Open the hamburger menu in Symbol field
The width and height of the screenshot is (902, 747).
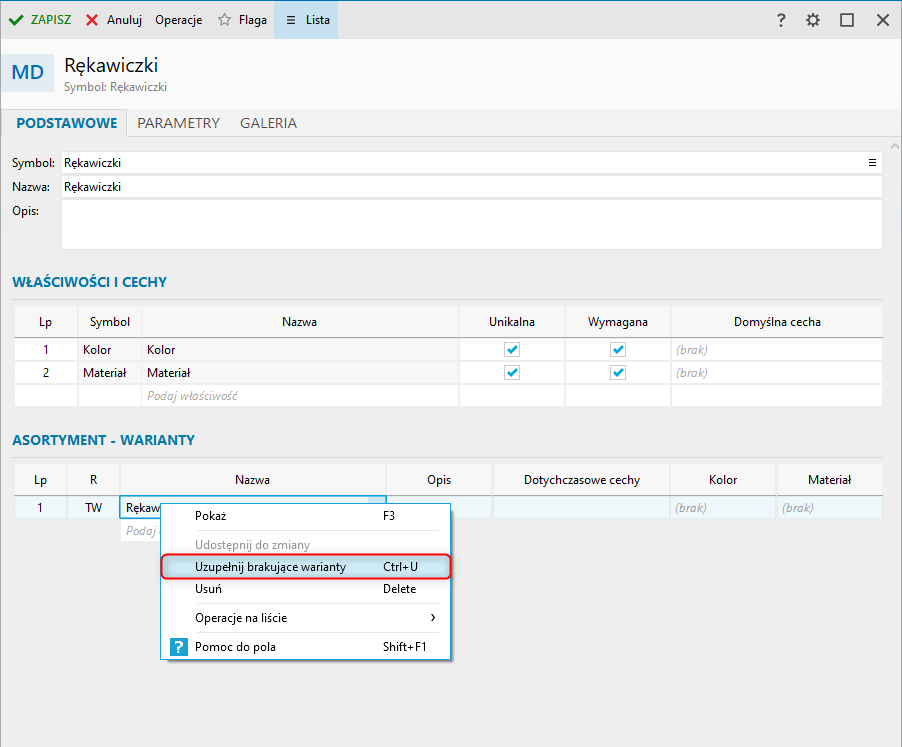click(872, 162)
